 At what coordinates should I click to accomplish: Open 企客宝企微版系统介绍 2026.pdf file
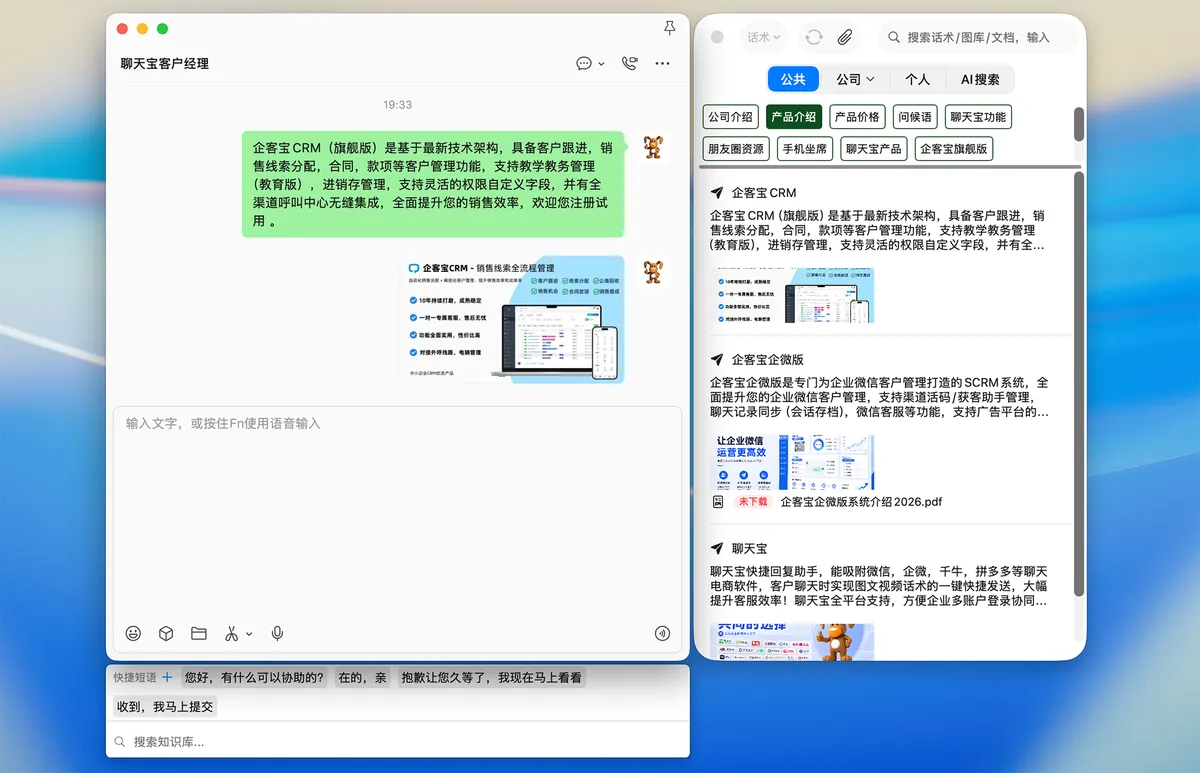click(861, 502)
